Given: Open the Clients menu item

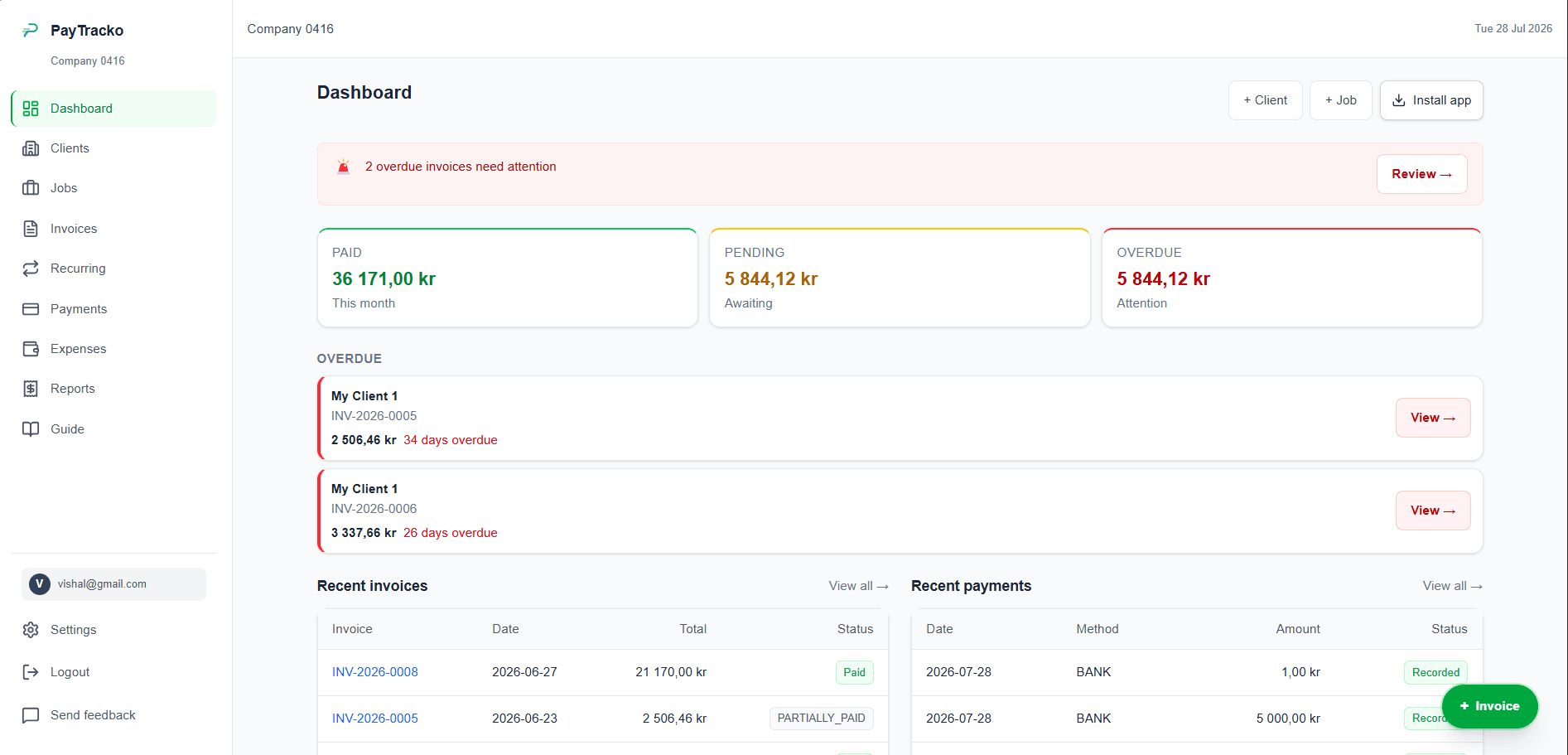Looking at the screenshot, I should point(113,148).
